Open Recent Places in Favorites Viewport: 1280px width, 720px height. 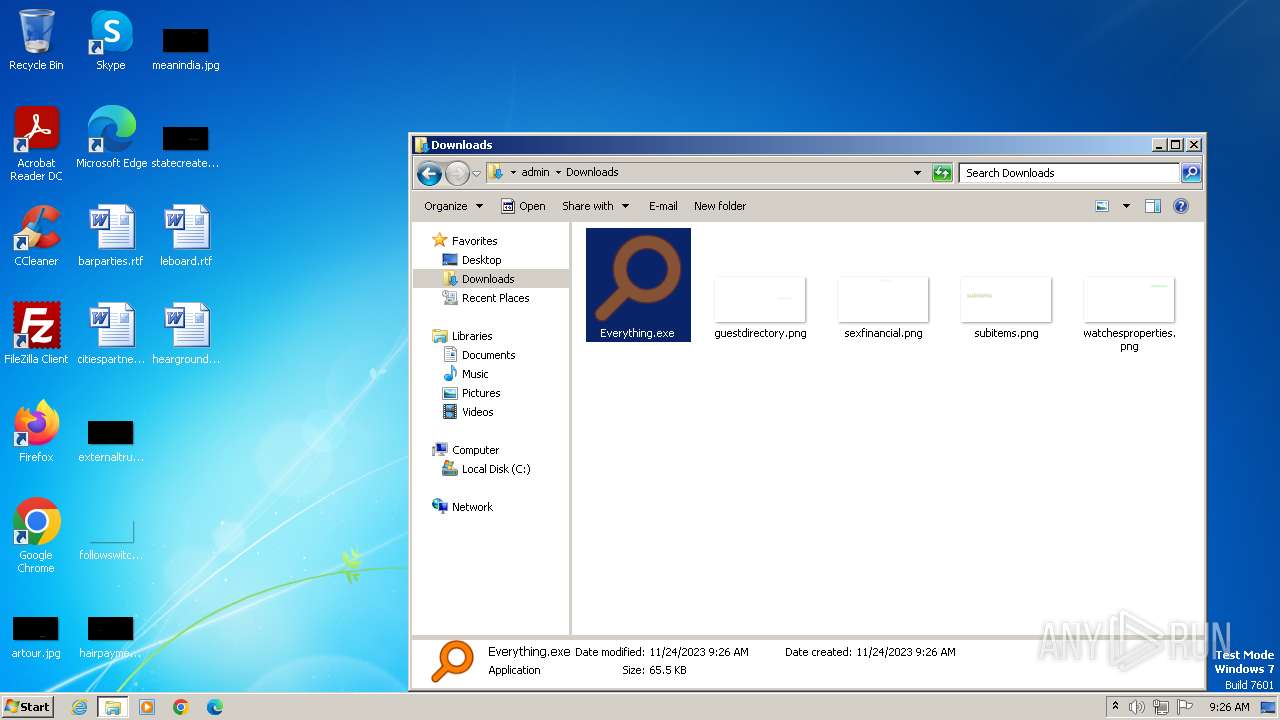(x=495, y=298)
